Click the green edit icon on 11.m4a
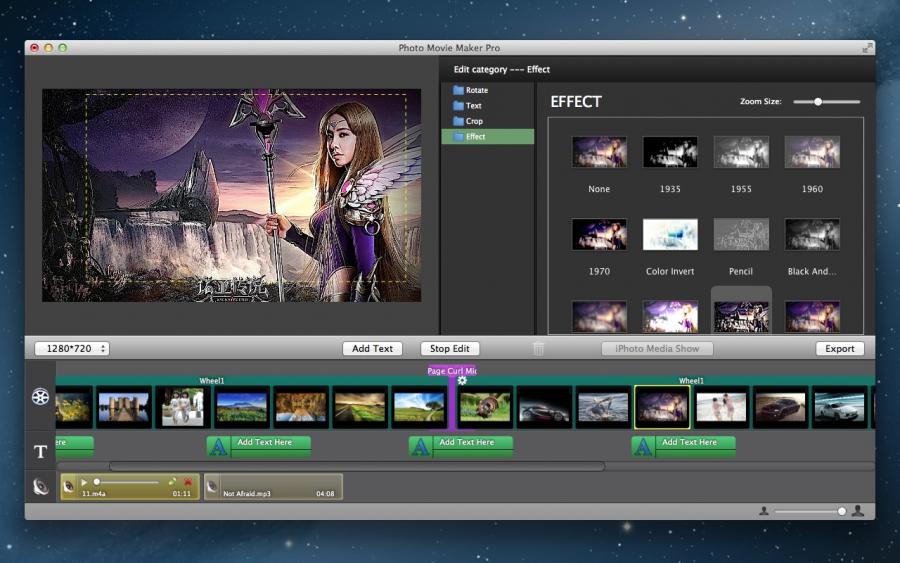This screenshot has width=900, height=563. pyautogui.click(x=172, y=482)
